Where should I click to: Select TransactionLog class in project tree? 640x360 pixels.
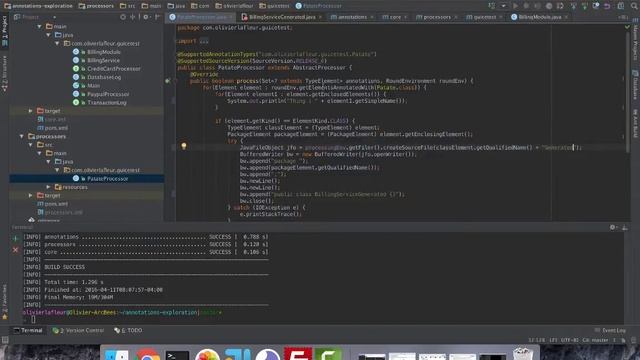pyautogui.click(x=107, y=102)
